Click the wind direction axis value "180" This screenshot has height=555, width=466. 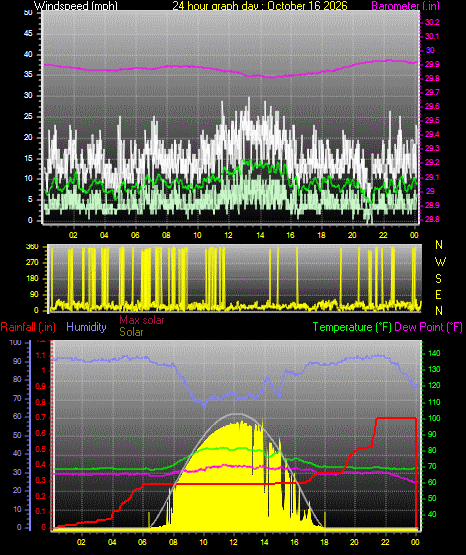(32, 279)
